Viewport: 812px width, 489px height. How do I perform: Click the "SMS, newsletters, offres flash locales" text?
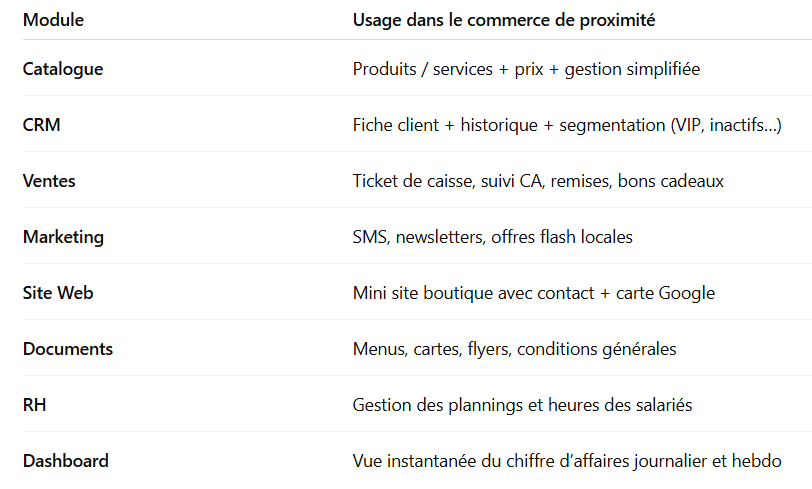coord(492,237)
